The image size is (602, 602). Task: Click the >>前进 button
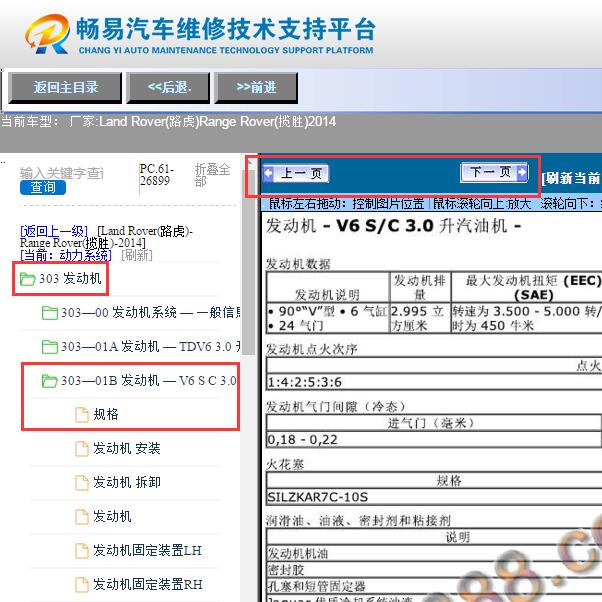coord(256,88)
